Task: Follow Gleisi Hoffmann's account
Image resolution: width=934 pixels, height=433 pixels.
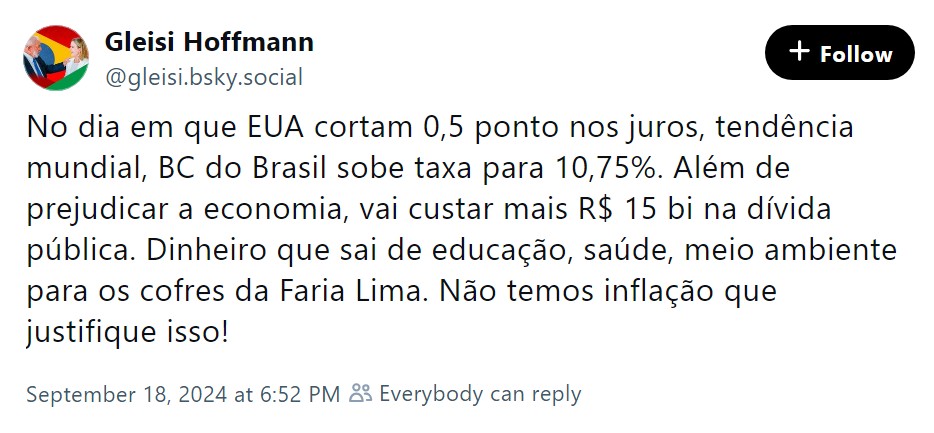Action: point(839,53)
